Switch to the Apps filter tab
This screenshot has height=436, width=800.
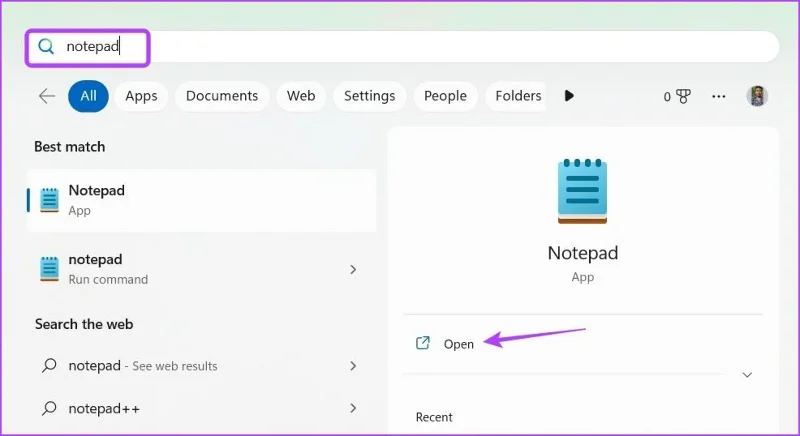click(x=141, y=96)
